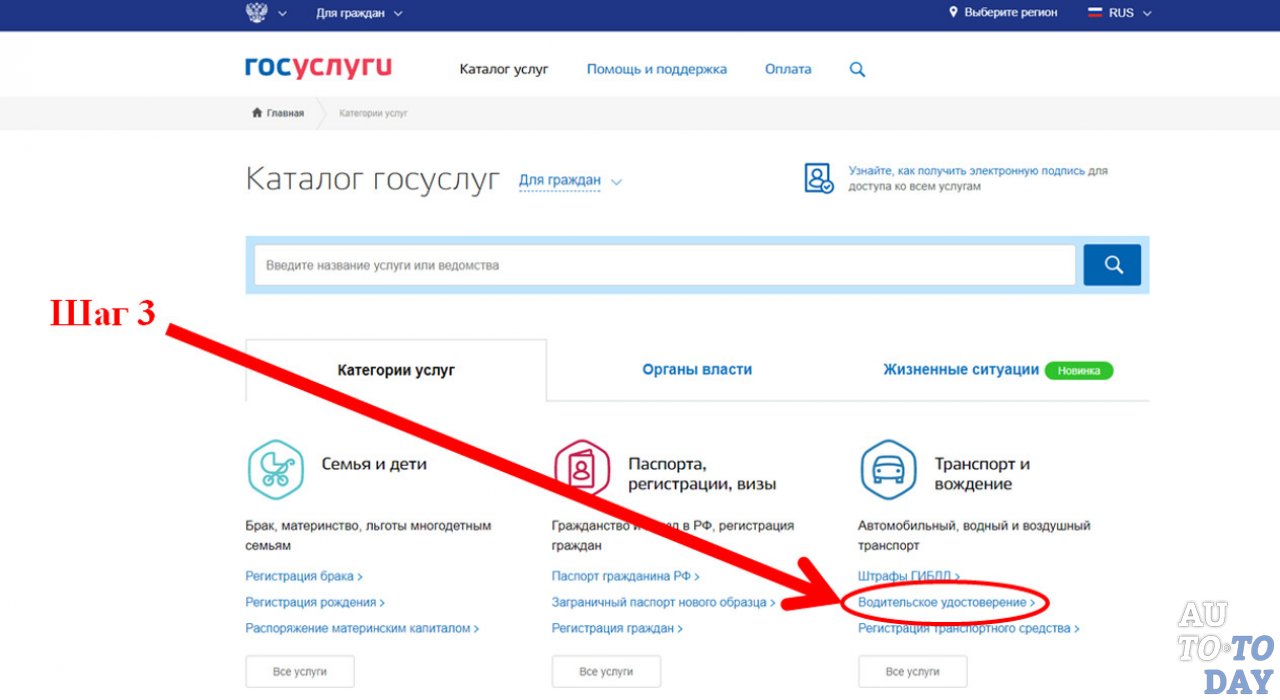Click in the service name search field
Screen dimensions: 1280x700
665,265
